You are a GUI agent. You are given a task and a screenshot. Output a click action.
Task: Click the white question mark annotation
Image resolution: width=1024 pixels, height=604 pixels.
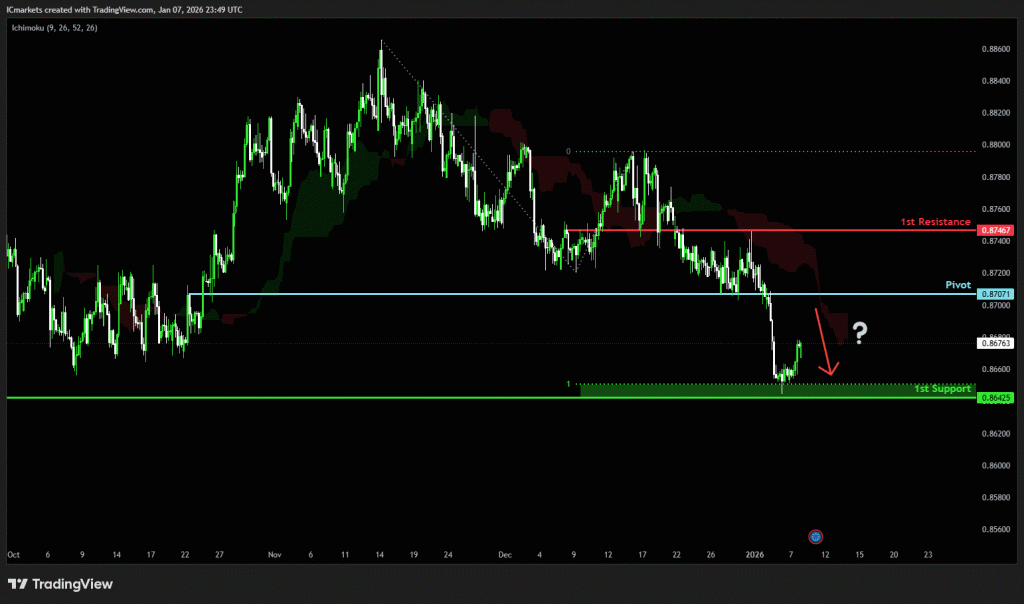pos(859,333)
